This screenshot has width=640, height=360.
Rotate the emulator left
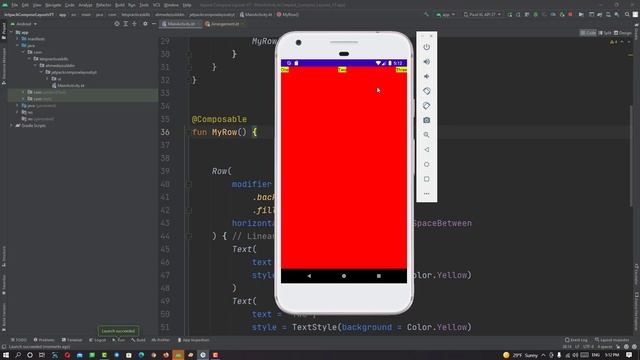click(427, 91)
